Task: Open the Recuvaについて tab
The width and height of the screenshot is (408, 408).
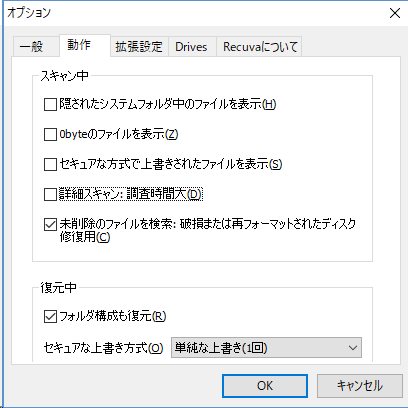Action: (x=259, y=46)
